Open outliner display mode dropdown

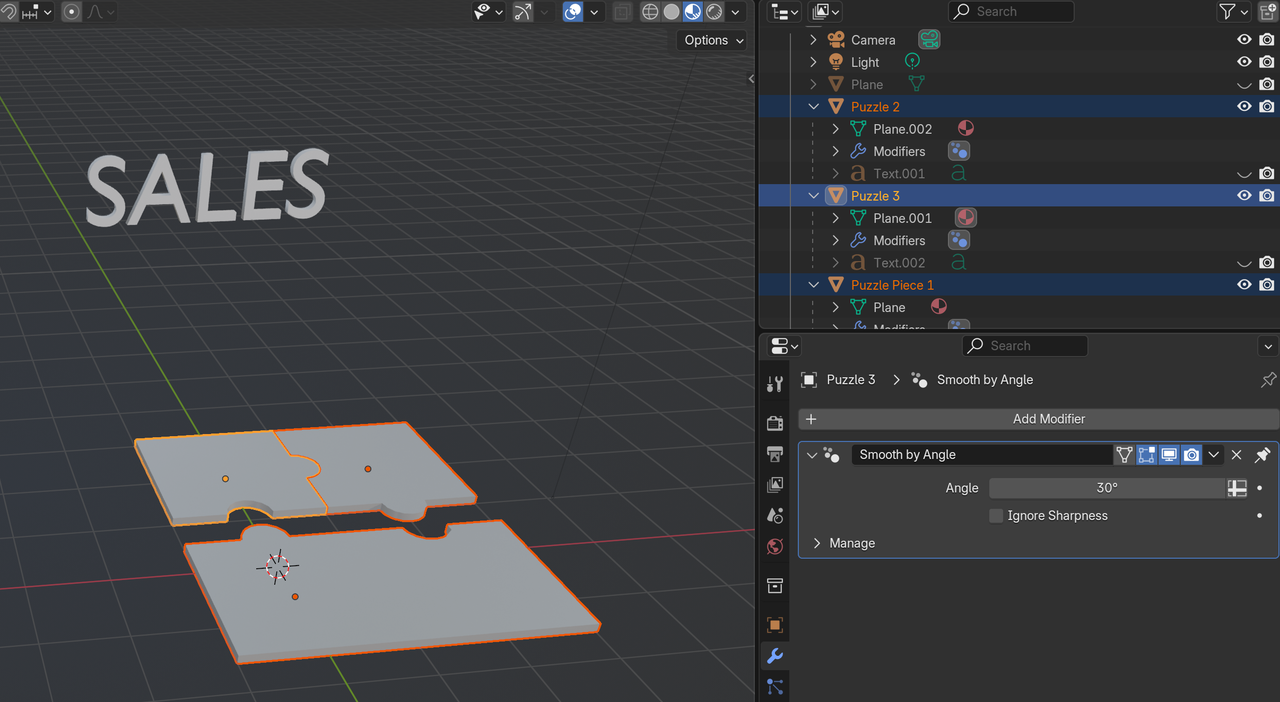[x=826, y=12]
